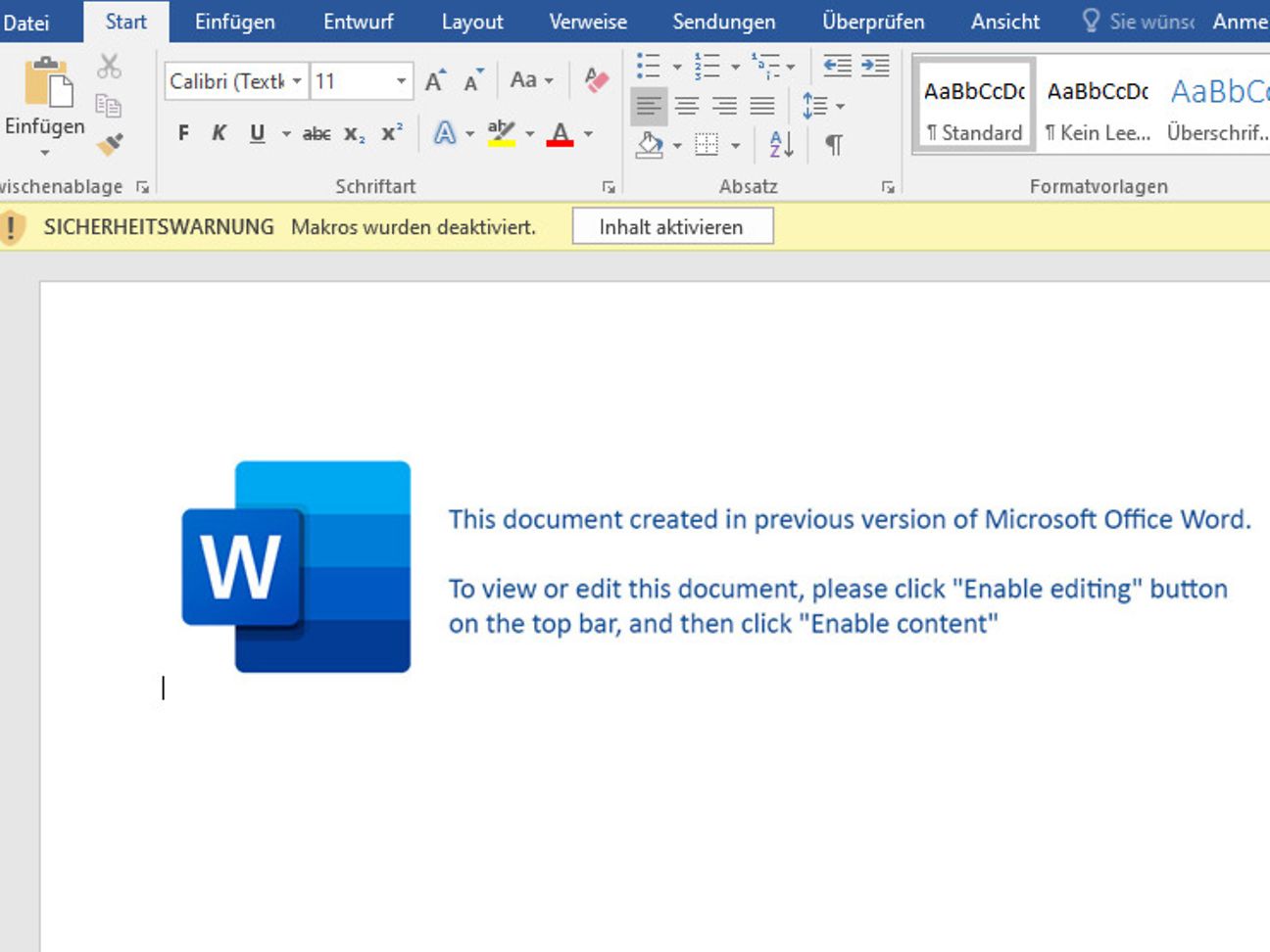The width and height of the screenshot is (1270, 952).
Task: Apply the Standard style
Action: coord(974,105)
